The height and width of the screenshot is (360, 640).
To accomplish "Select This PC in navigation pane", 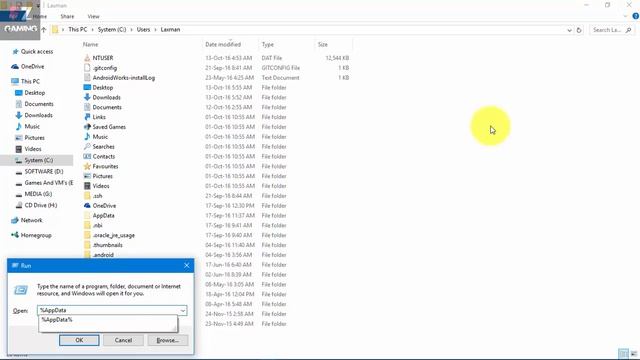I will (30, 81).
